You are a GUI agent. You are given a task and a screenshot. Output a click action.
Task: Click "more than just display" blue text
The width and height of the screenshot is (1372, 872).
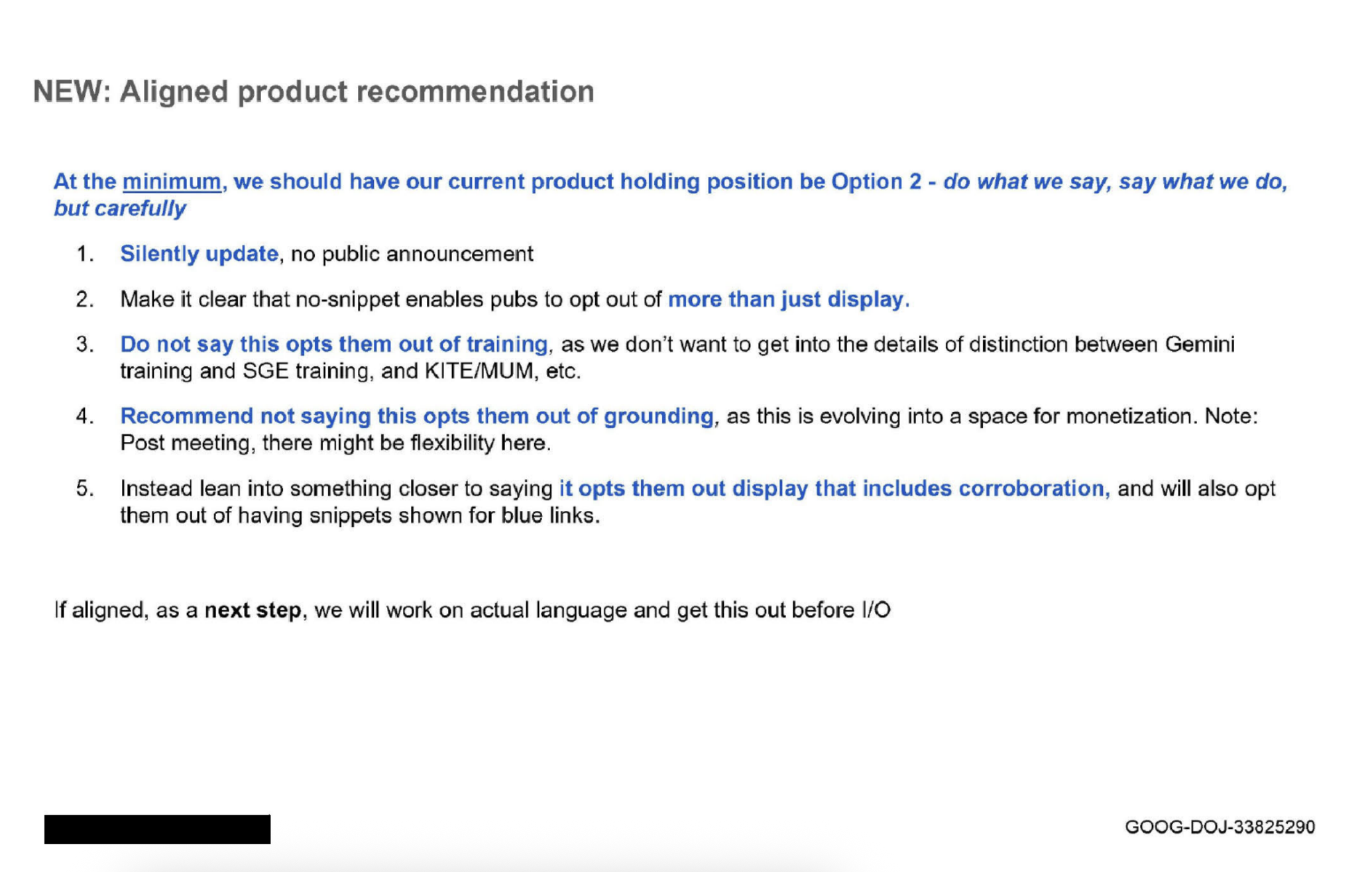[x=788, y=300]
